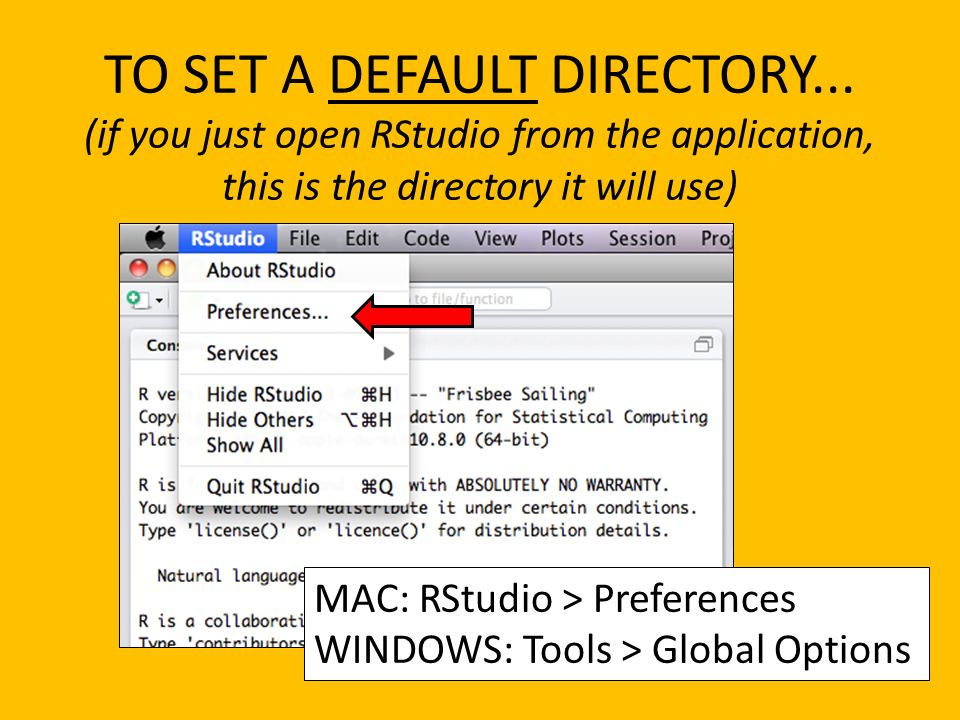Open the Session menu
960x720 pixels.
[x=642, y=238]
